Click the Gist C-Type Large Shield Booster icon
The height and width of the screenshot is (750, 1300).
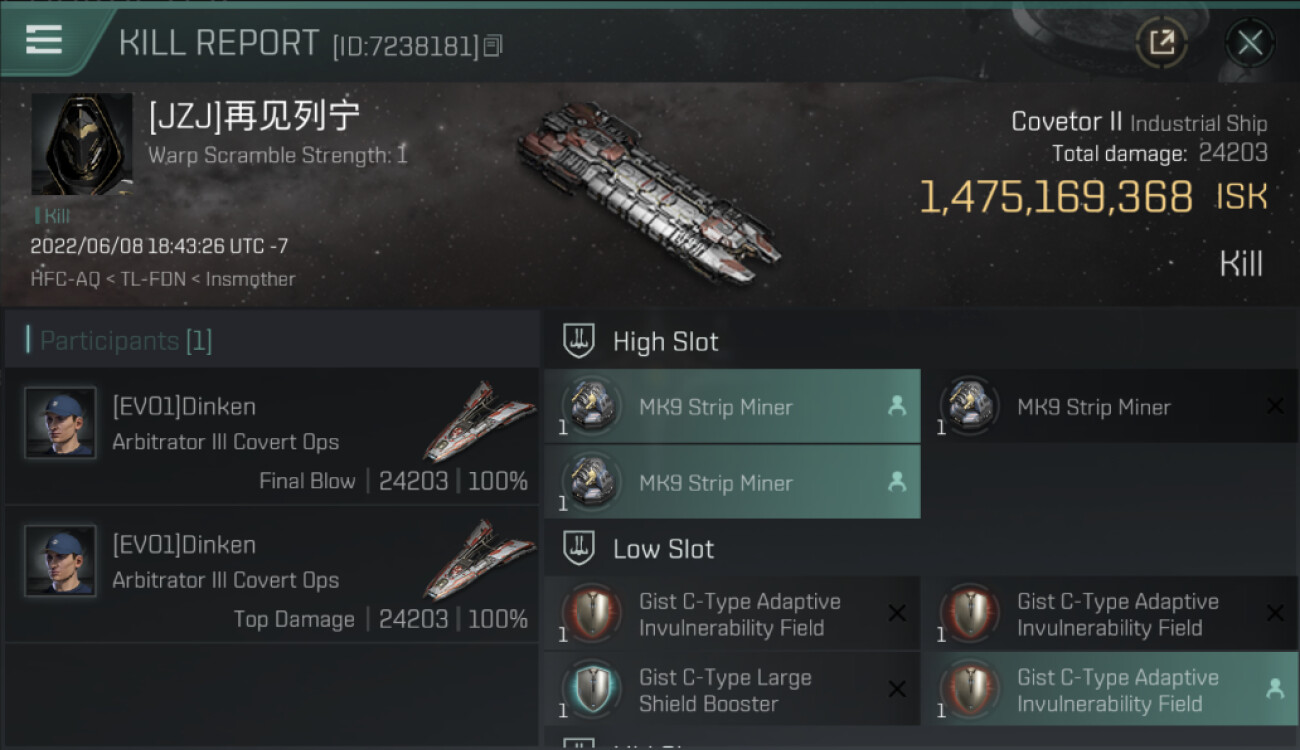coord(592,690)
